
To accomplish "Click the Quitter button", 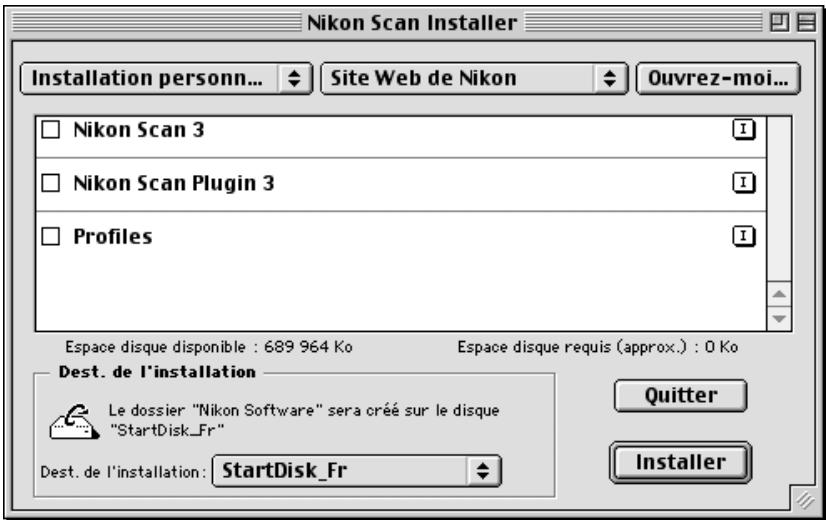I will tap(681, 395).
